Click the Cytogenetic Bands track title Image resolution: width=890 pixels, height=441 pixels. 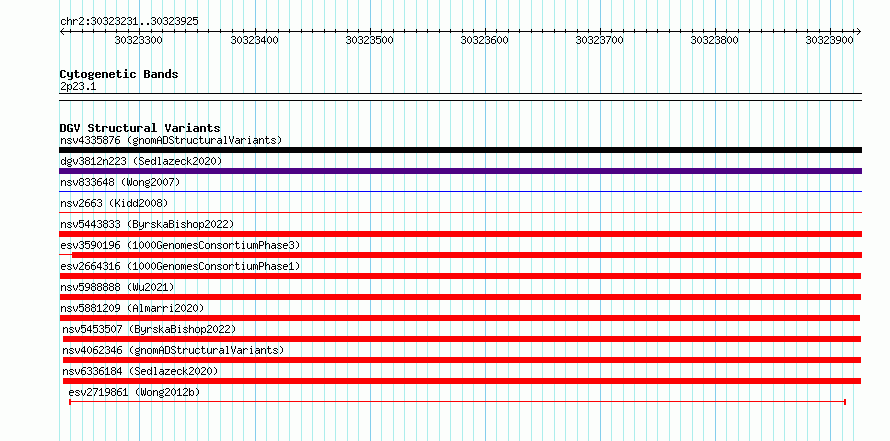(x=119, y=74)
